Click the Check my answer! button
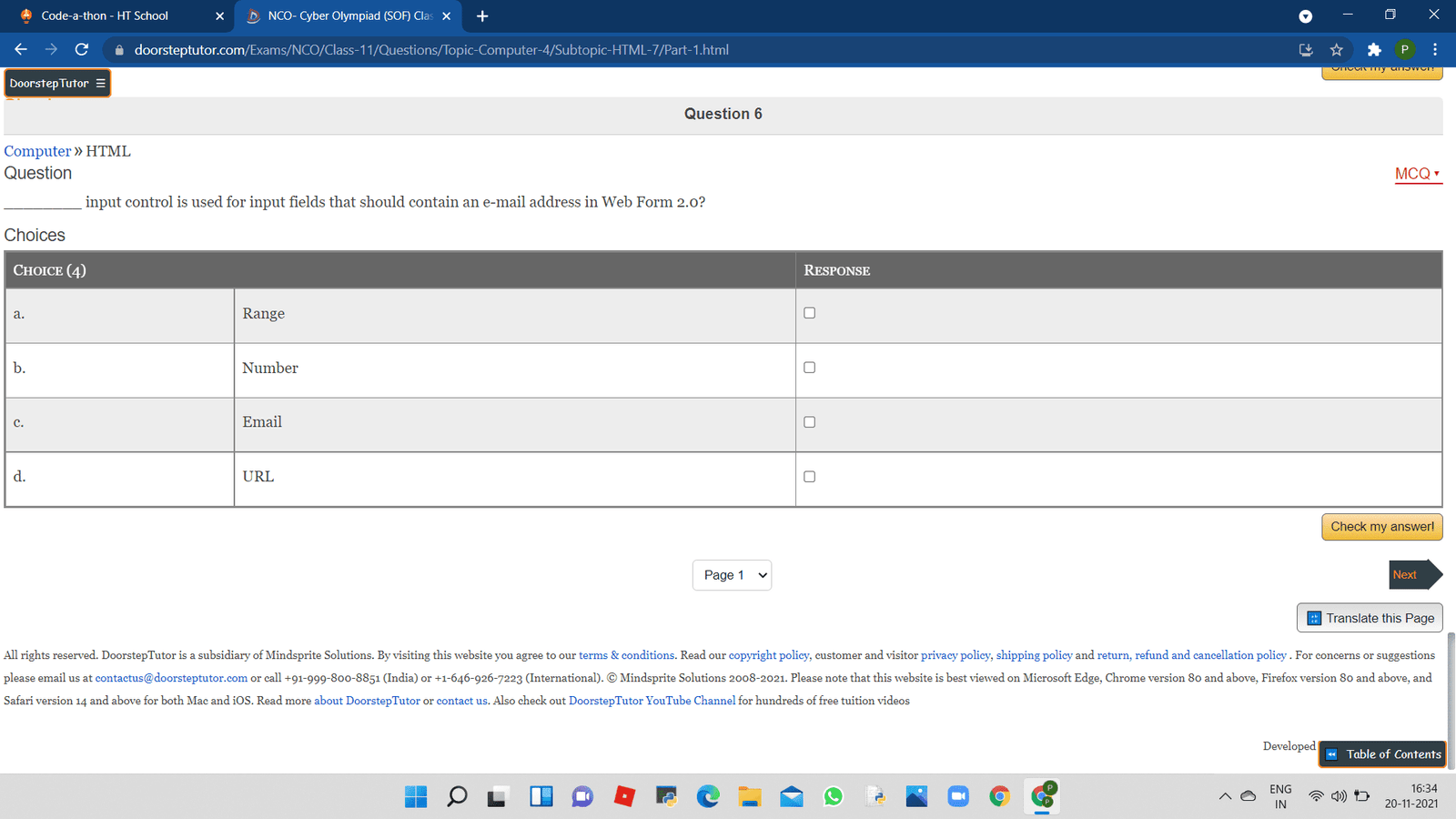Viewport: 1456px width, 819px height. (x=1381, y=527)
